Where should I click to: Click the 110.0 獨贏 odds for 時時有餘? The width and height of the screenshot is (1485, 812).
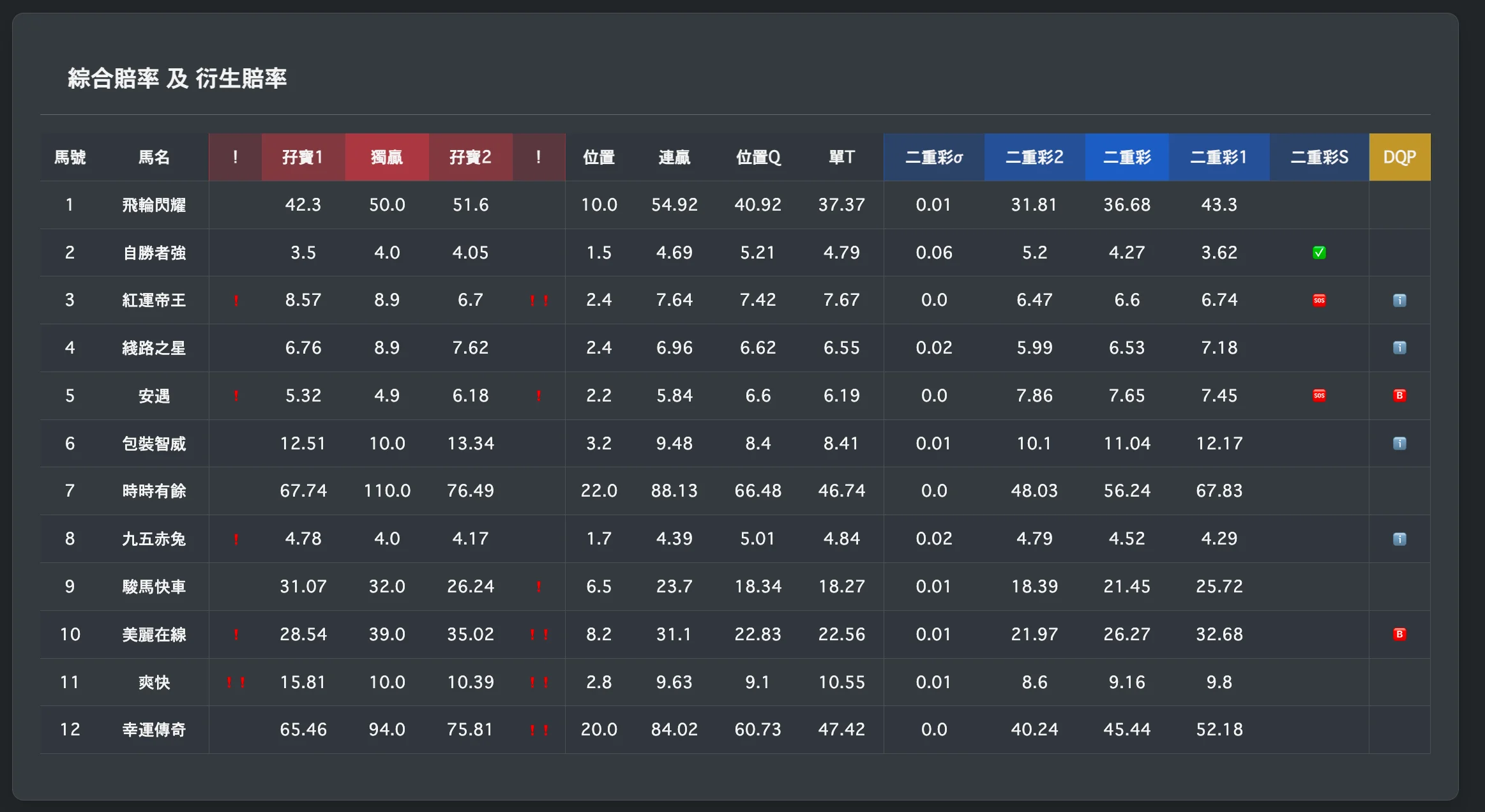coord(387,491)
